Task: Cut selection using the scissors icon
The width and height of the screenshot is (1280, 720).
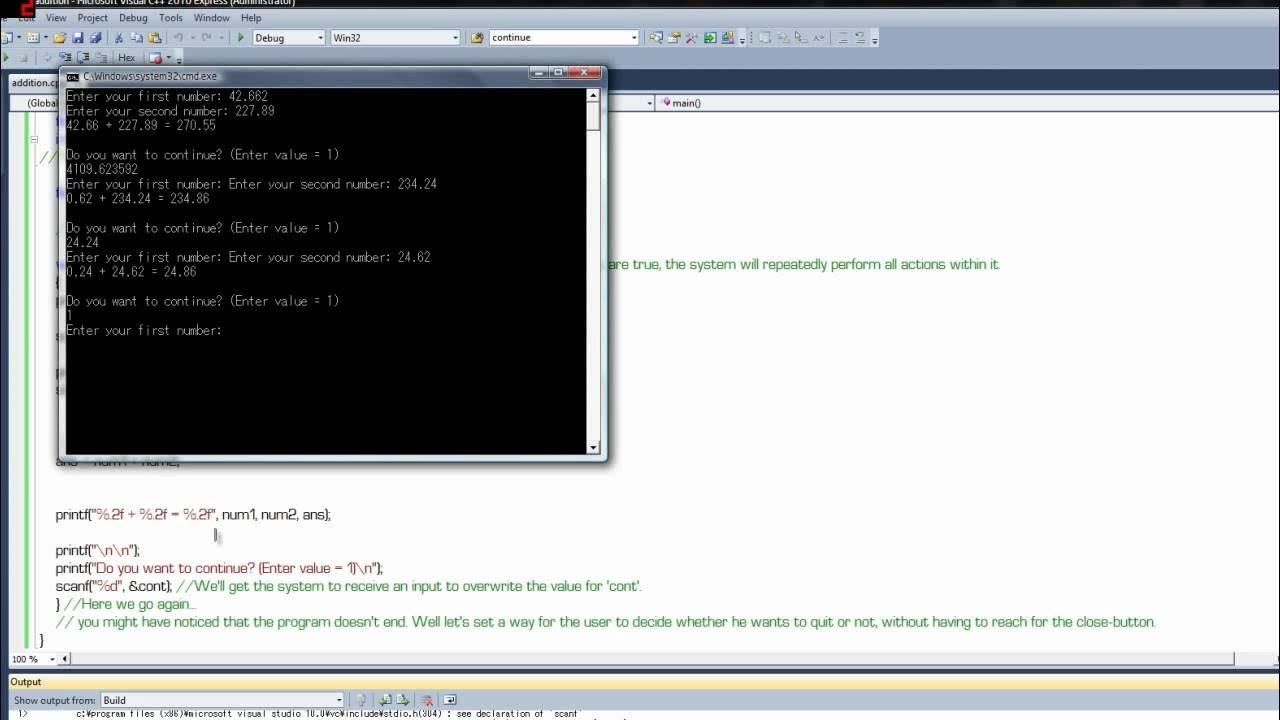Action: [119, 38]
